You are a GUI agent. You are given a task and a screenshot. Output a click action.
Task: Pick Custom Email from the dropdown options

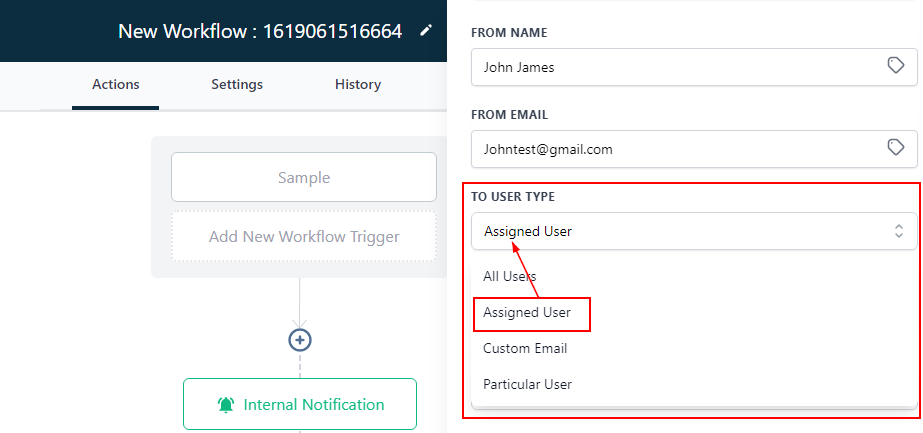pyautogui.click(x=525, y=348)
